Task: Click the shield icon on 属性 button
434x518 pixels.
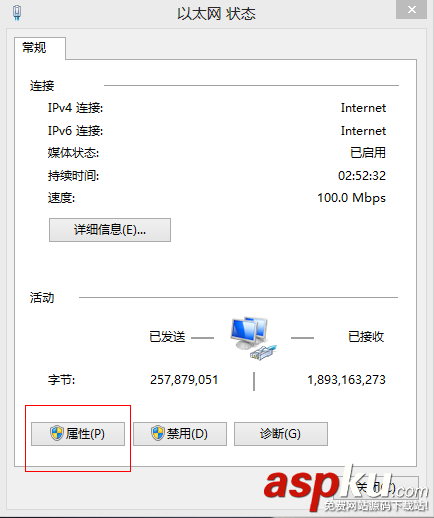Action: 57,433
